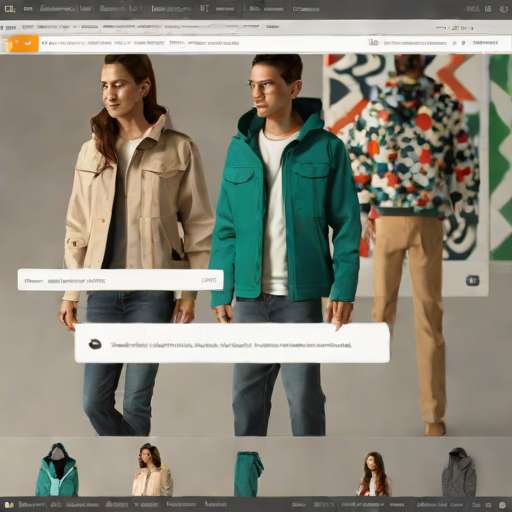Select the green pants thumbnail
This screenshot has width=512, height=512.
[248, 473]
